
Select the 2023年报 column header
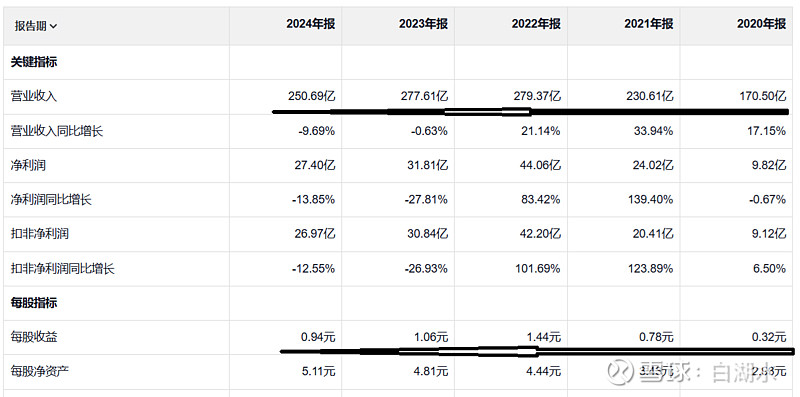[x=423, y=24]
